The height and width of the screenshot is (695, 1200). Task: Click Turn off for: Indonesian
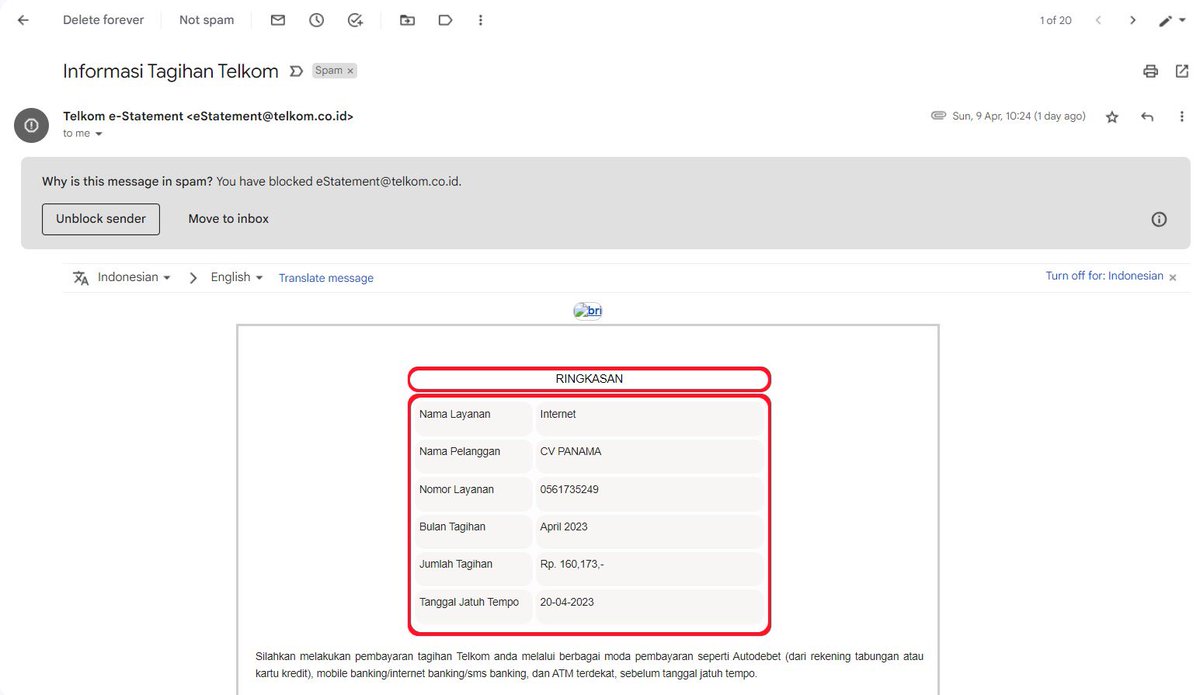[1104, 276]
